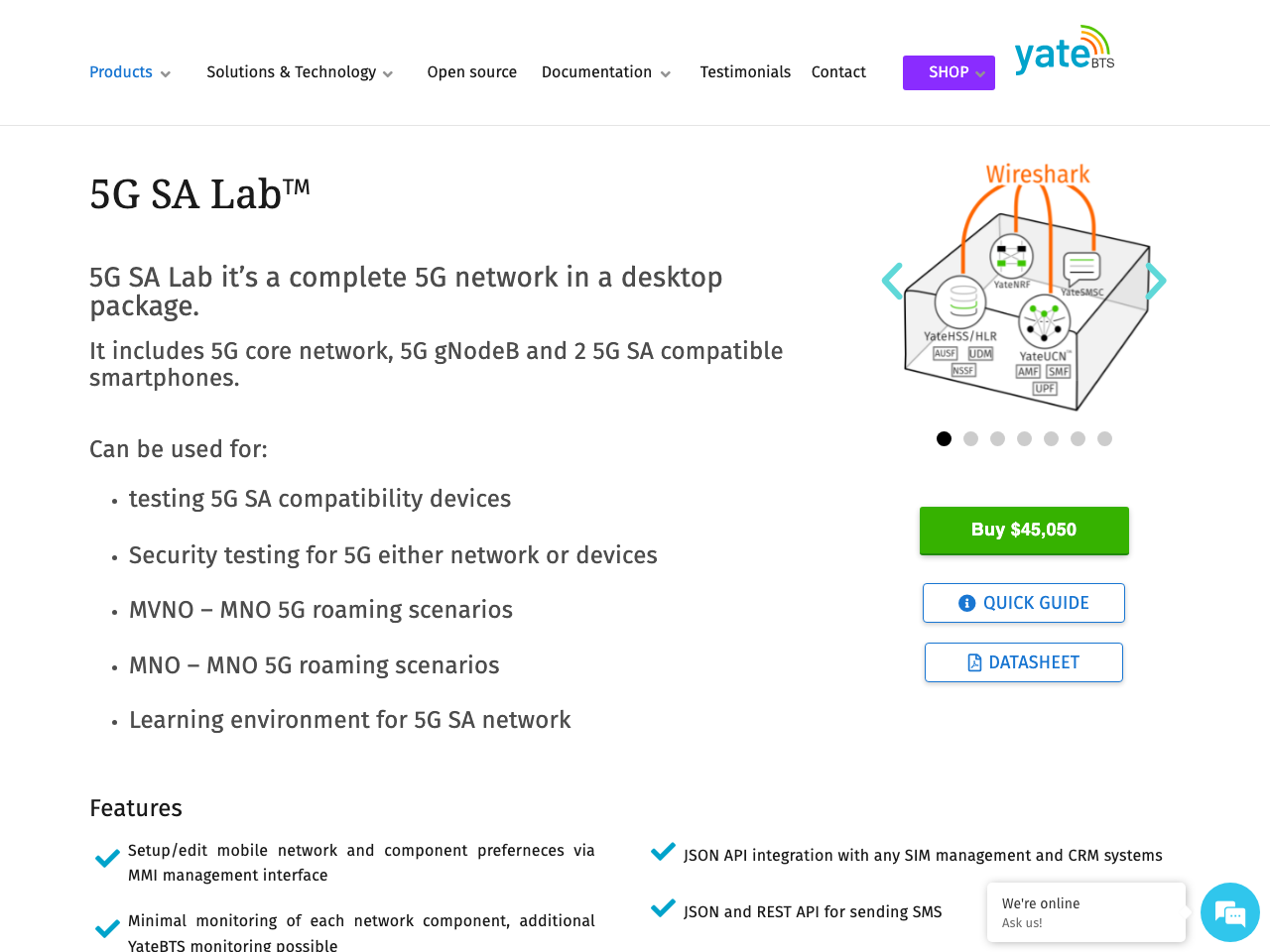Click the Buy $45,050 button
The width and height of the screenshot is (1270, 952).
pos(1024,530)
